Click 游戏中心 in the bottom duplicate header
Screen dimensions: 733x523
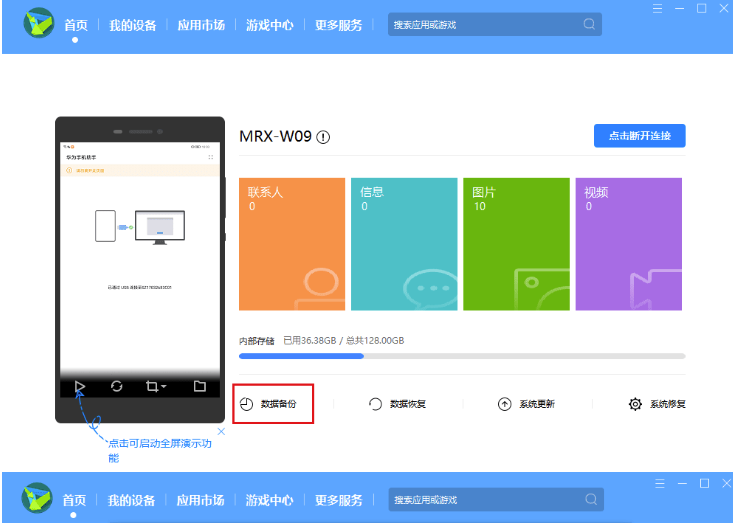click(x=270, y=500)
